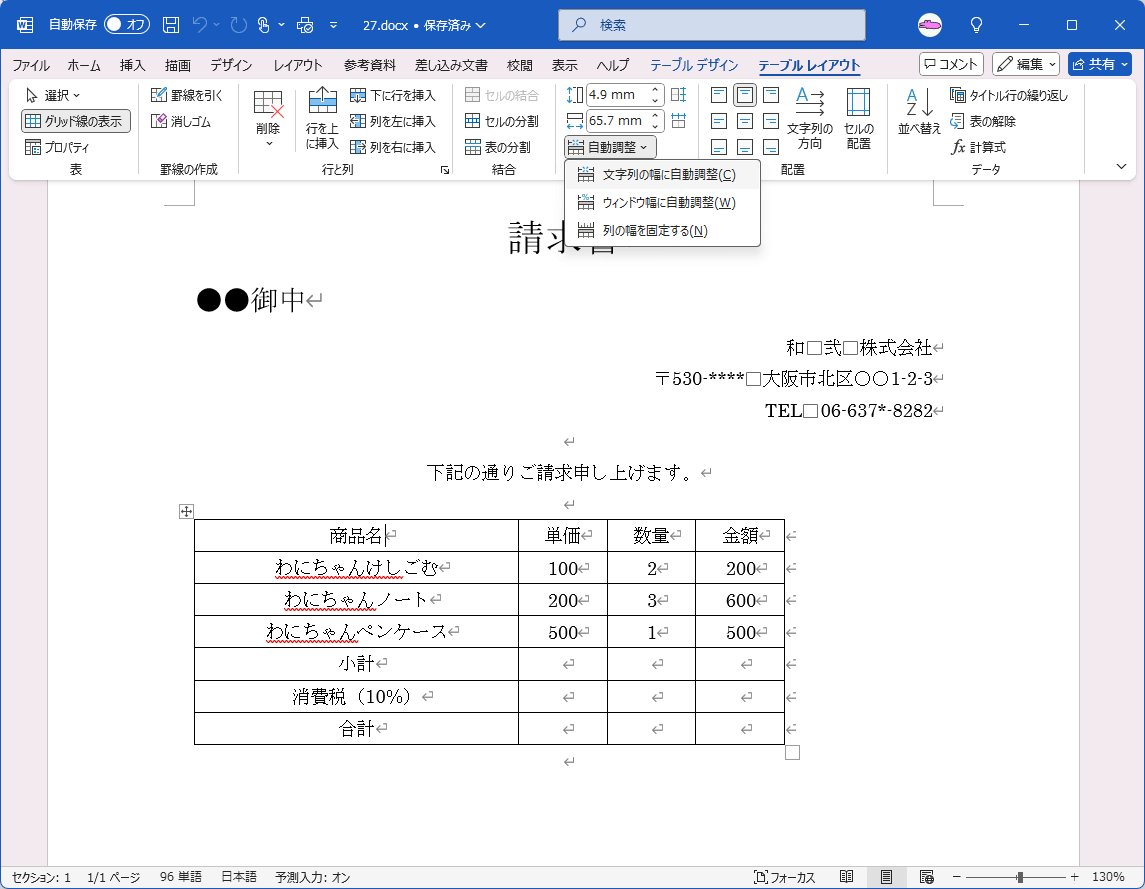The height and width of the screenshot is (889, 1145).
Task: Click zoom out minus button
Action: click(957, 877)
